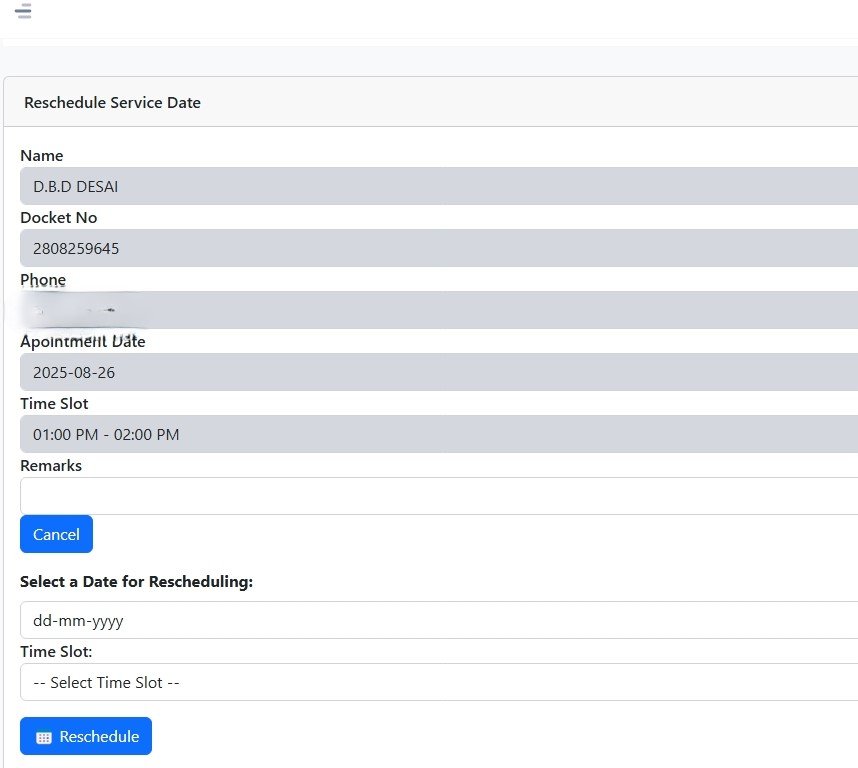Click the Select a Date for Rescheduling label
The width and height of the screenshot is (858, 768).
[x=136, y=581]
